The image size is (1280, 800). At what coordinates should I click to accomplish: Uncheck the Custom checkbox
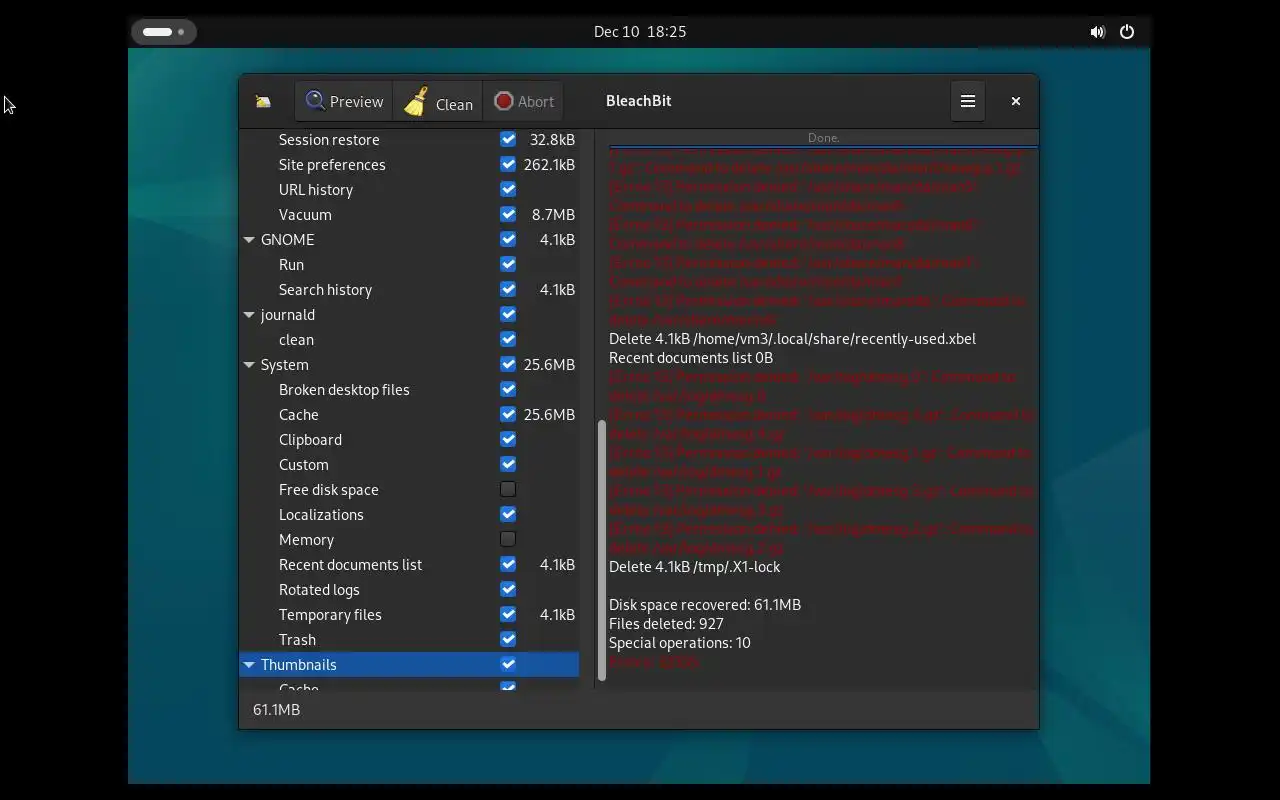[508, 464]
